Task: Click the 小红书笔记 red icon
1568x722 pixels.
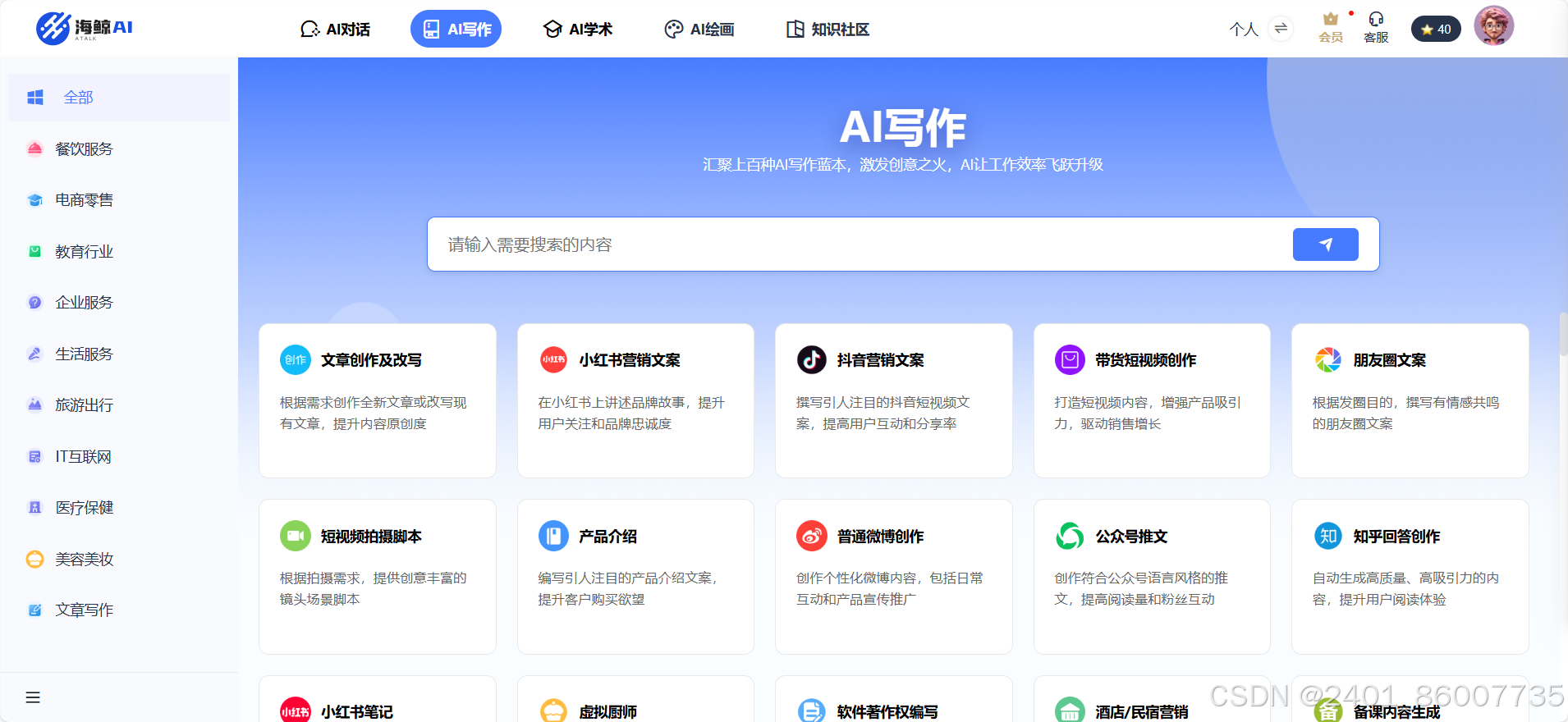Action: [x=296, y=710]
